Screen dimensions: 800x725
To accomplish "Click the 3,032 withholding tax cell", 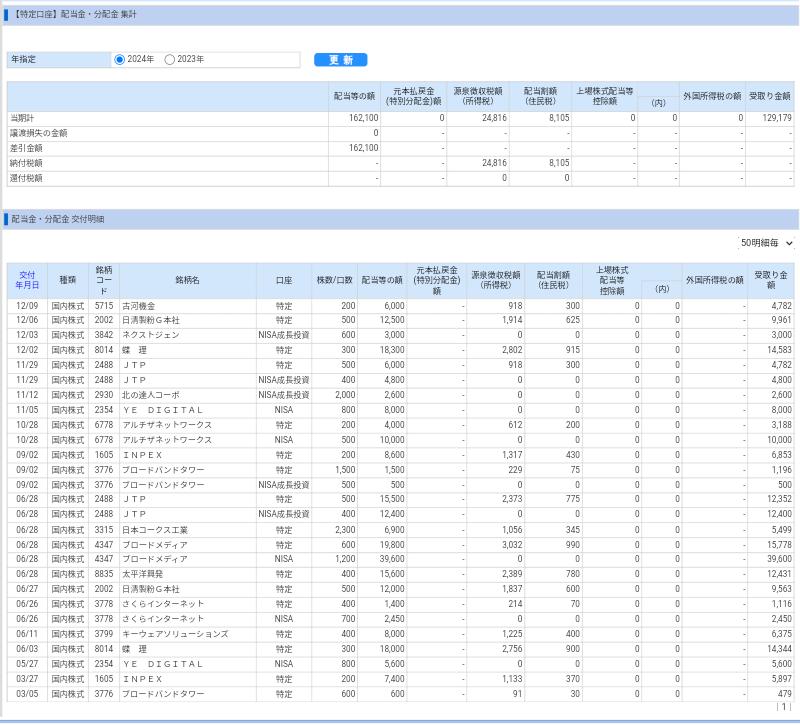I will pos(512,545).
